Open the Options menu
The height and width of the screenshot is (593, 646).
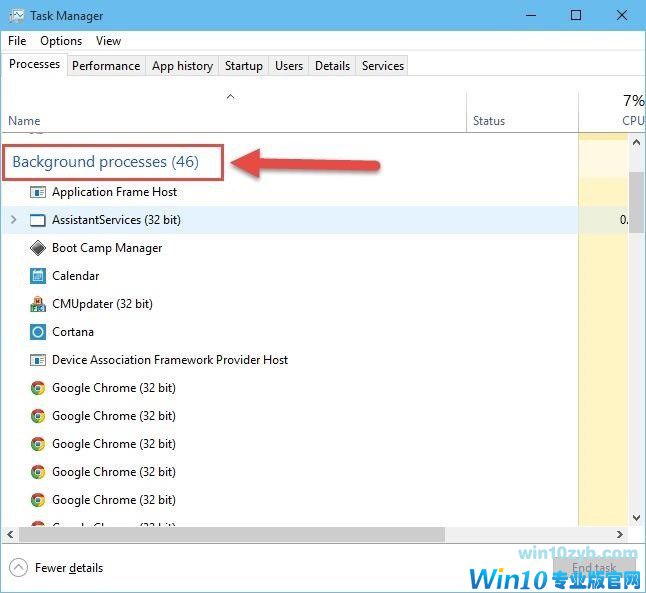tap(61, 41)
